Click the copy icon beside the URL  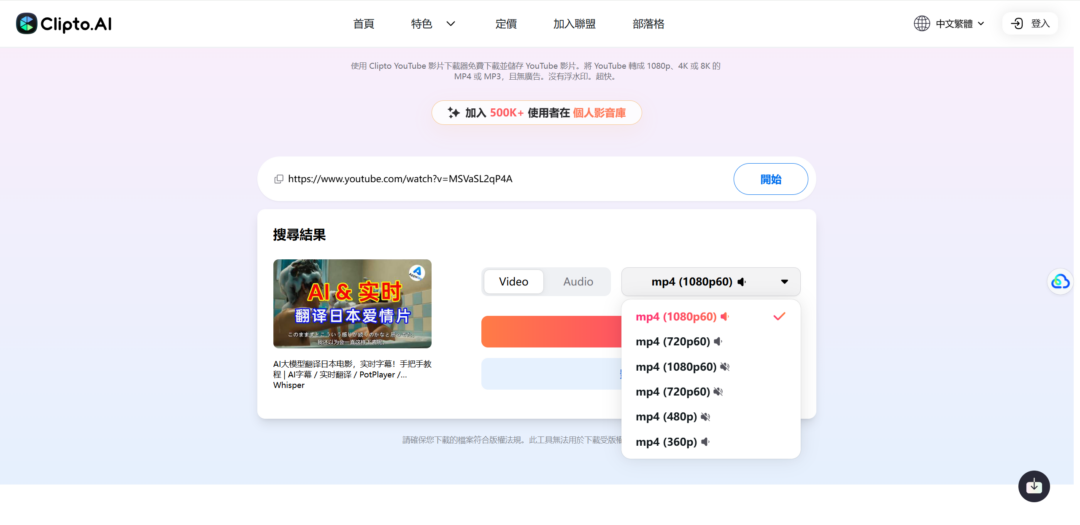(x=279, y=179)
